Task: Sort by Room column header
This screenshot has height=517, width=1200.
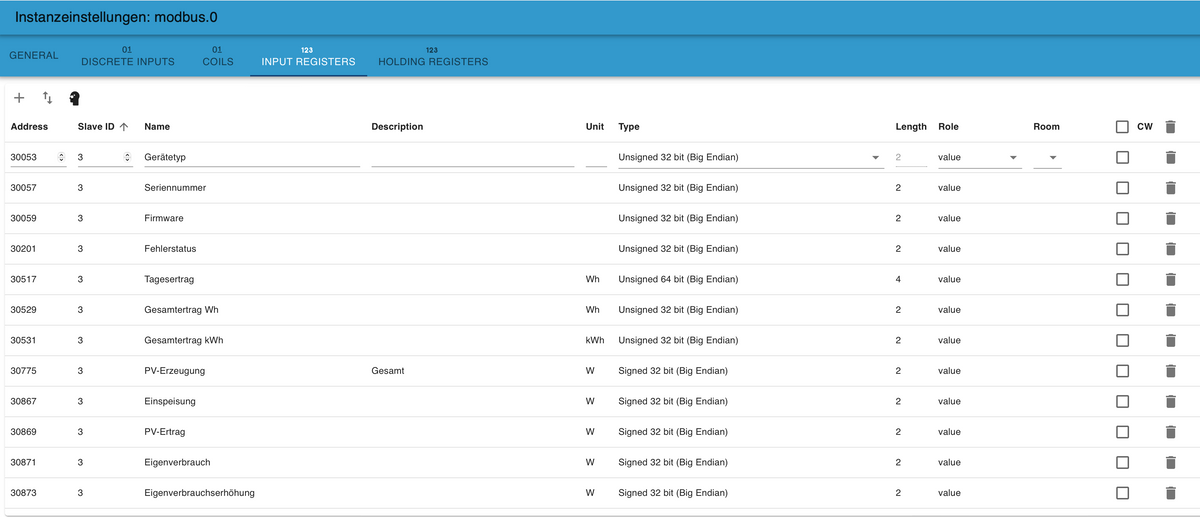Action: (x=1047, y=127)
